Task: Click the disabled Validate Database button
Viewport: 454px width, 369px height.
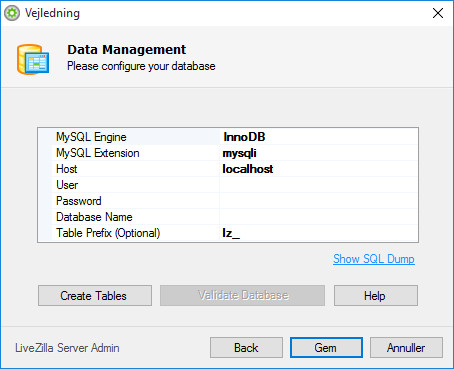Action: click(242, 295)
